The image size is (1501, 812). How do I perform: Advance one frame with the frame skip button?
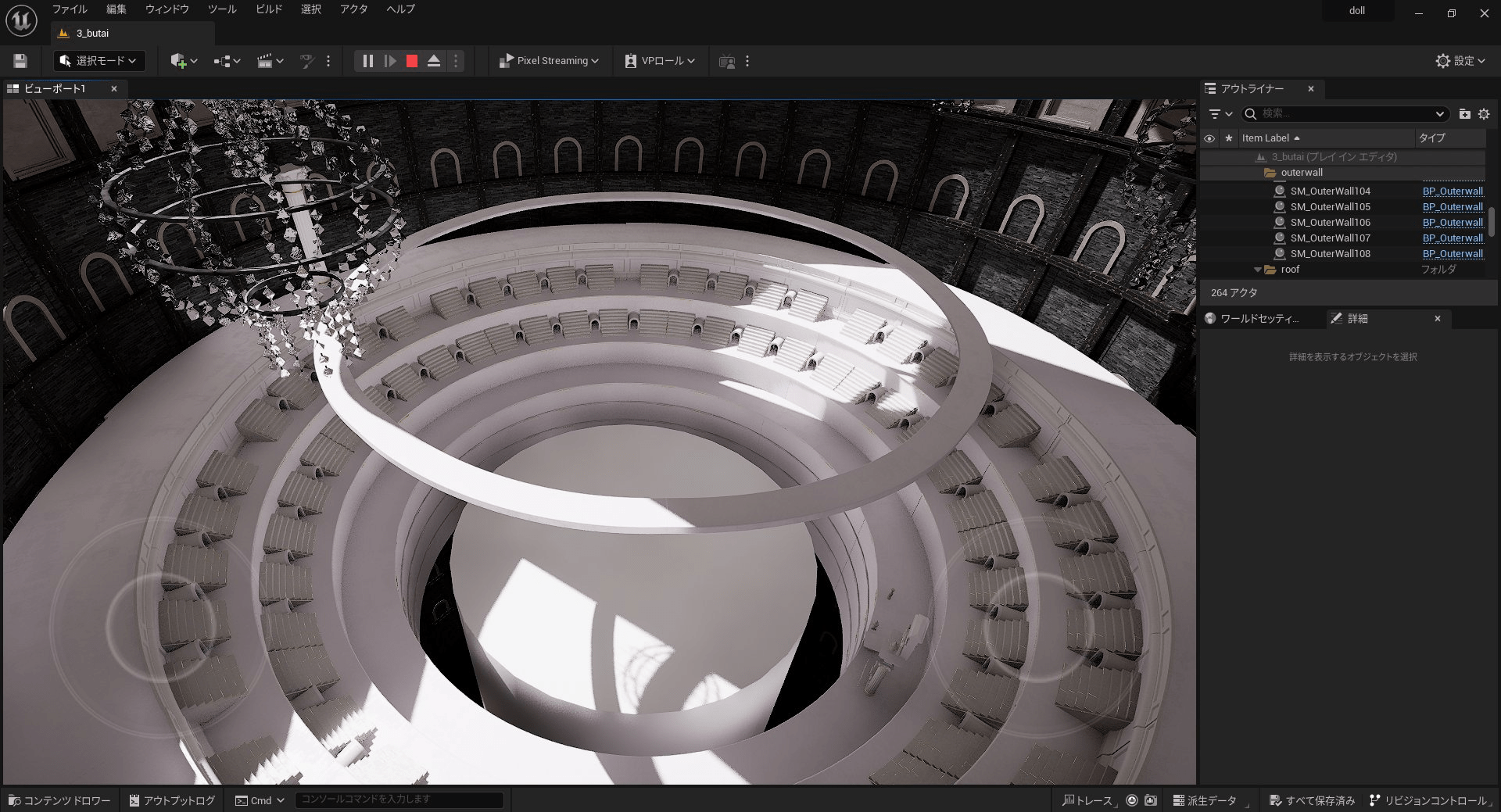(x=389, y=61)
